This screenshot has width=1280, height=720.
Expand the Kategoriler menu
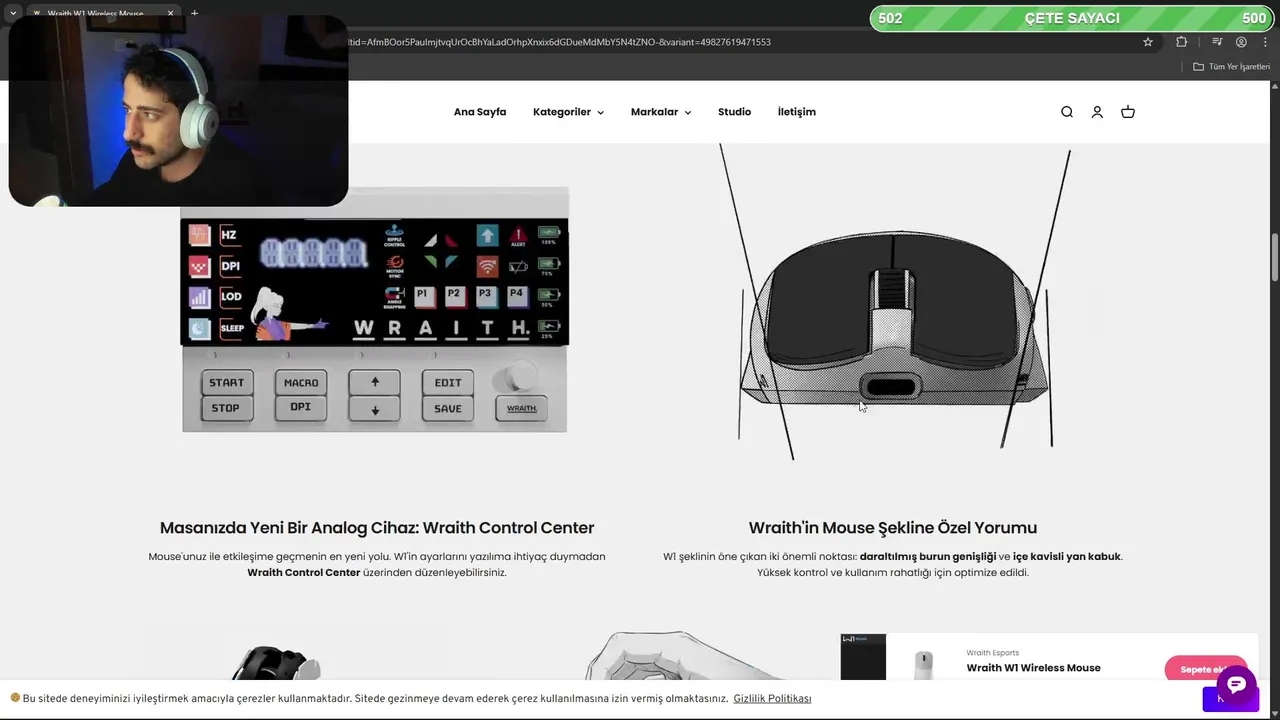(x=568, y=112)
